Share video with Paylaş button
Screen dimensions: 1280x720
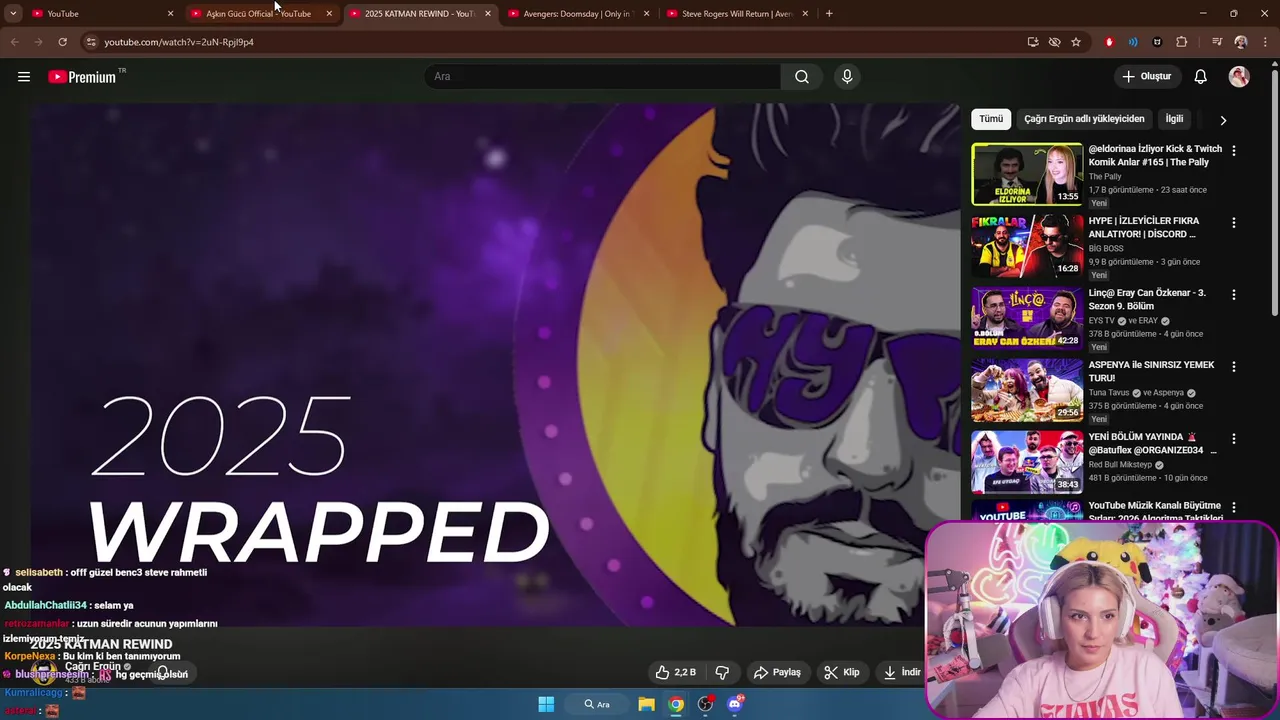coord(777,672)
